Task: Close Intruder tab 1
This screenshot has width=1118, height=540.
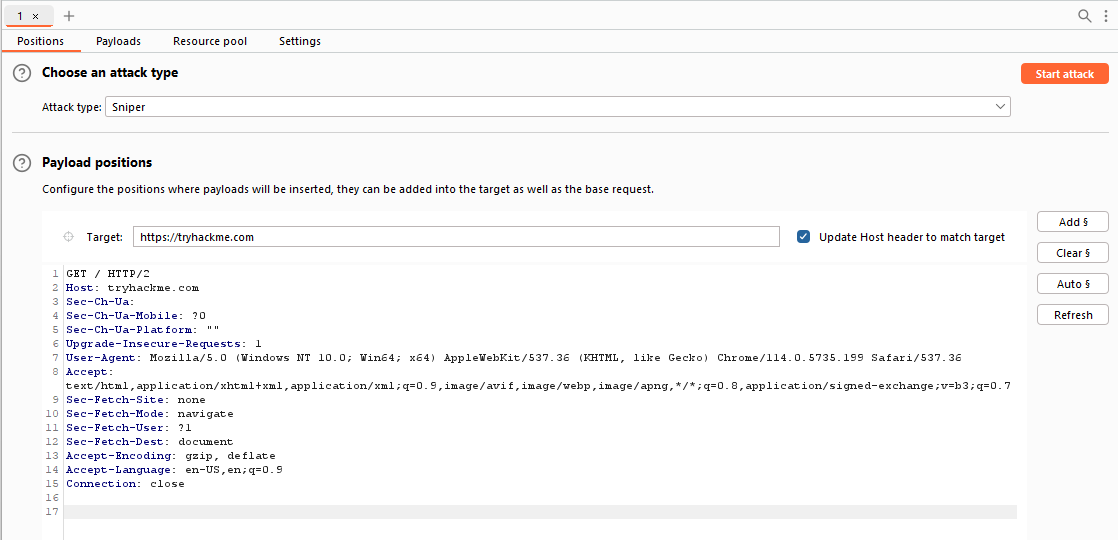Action: (x=36, y=16)
